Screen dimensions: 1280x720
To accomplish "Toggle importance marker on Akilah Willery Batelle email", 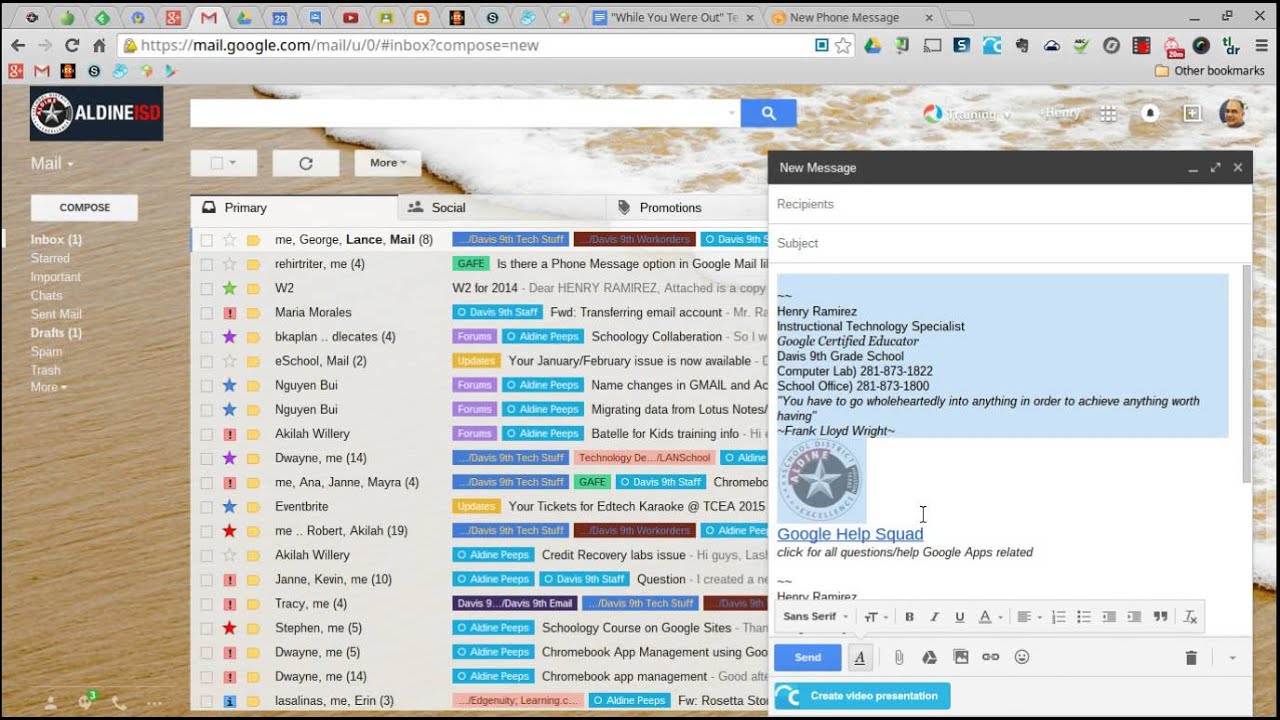I will coord(253,434).
